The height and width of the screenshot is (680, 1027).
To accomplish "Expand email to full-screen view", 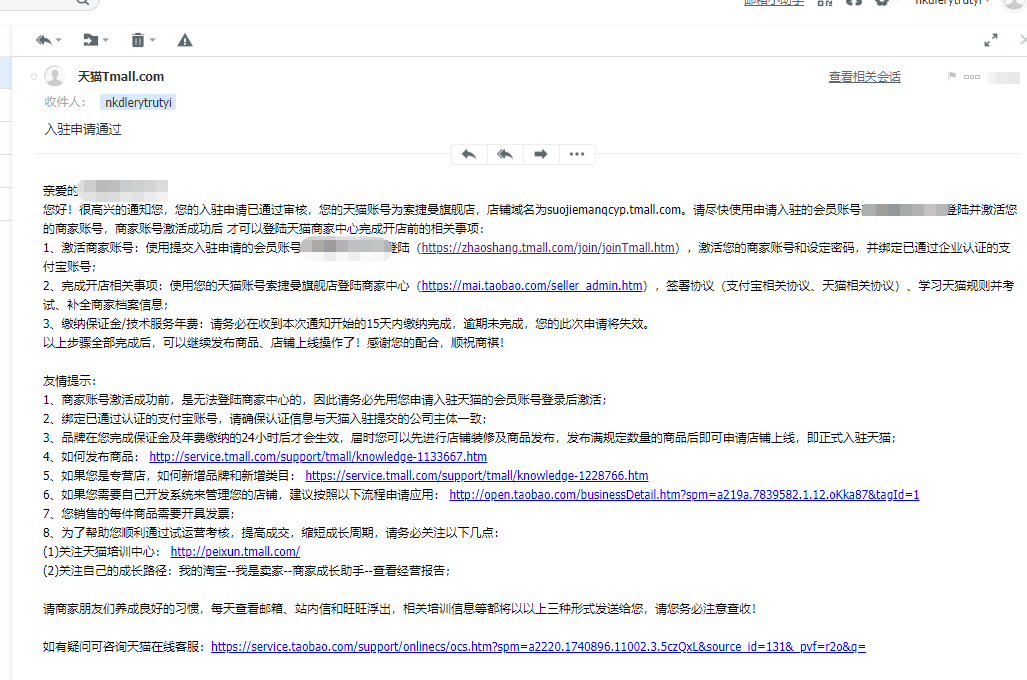I will click(x=991, y=40).
